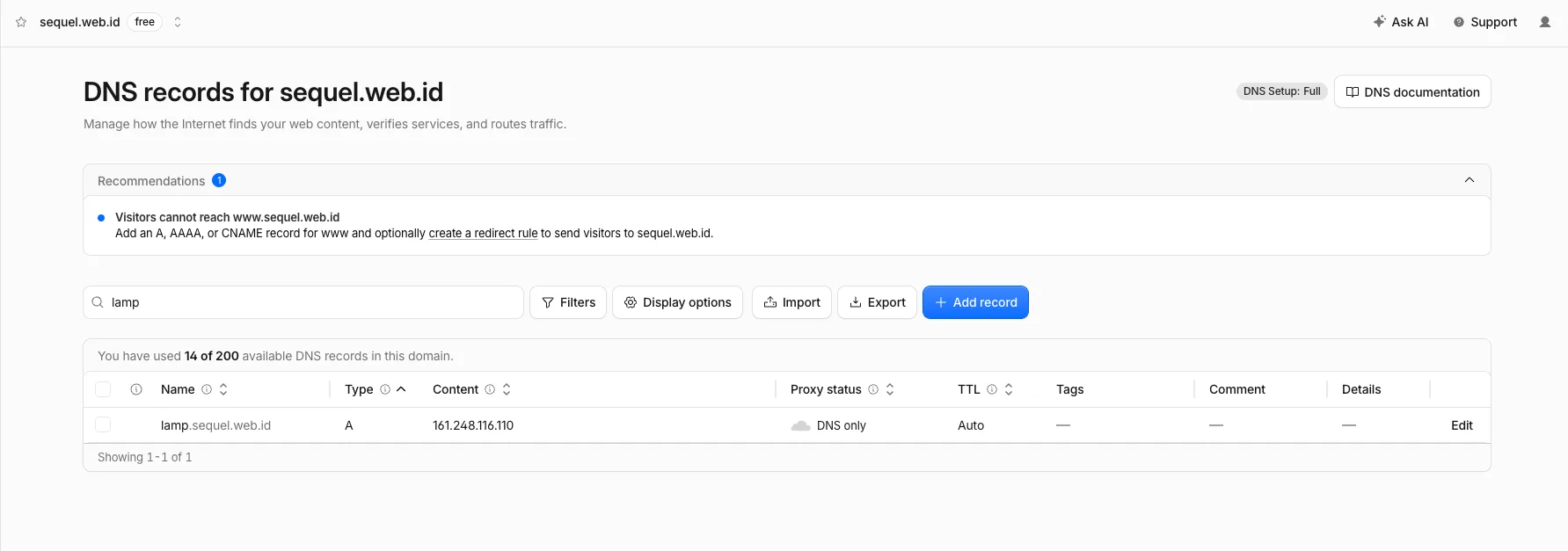Click Details column header
The width and height of the screenshot is (1568, 551).
(x=1361, y=389)
